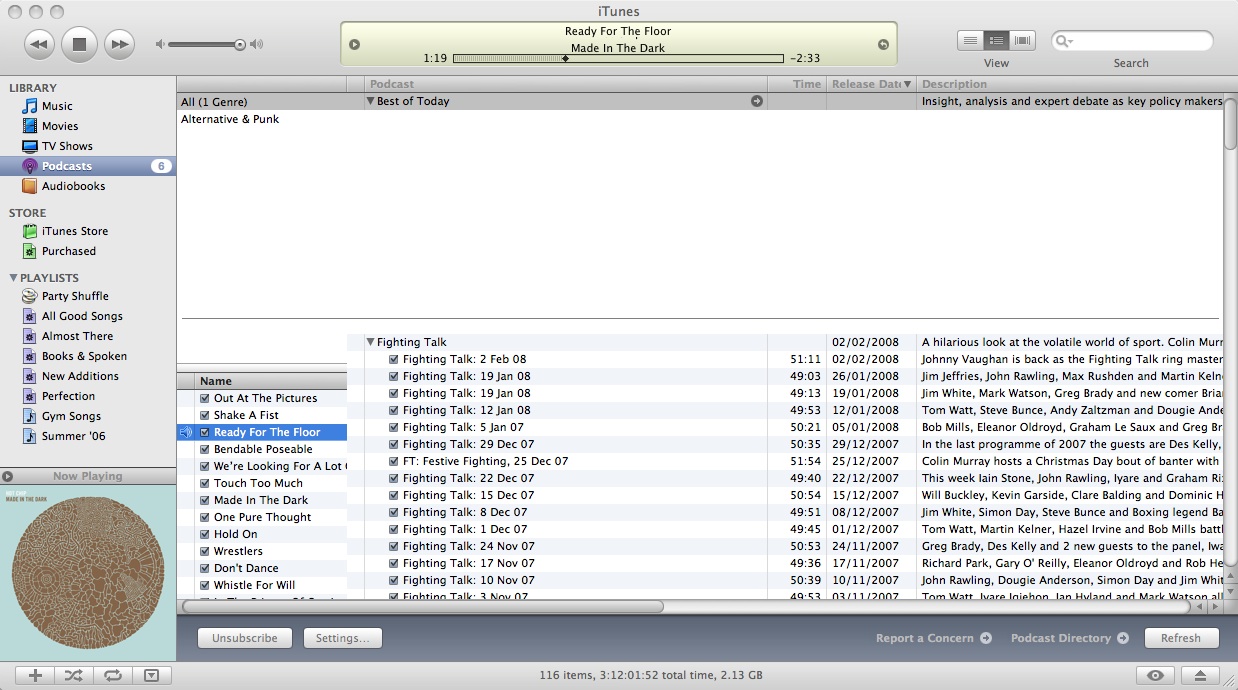1238x690 pixels.
Task: Switch to grouped album view
Action: [996, 41]
